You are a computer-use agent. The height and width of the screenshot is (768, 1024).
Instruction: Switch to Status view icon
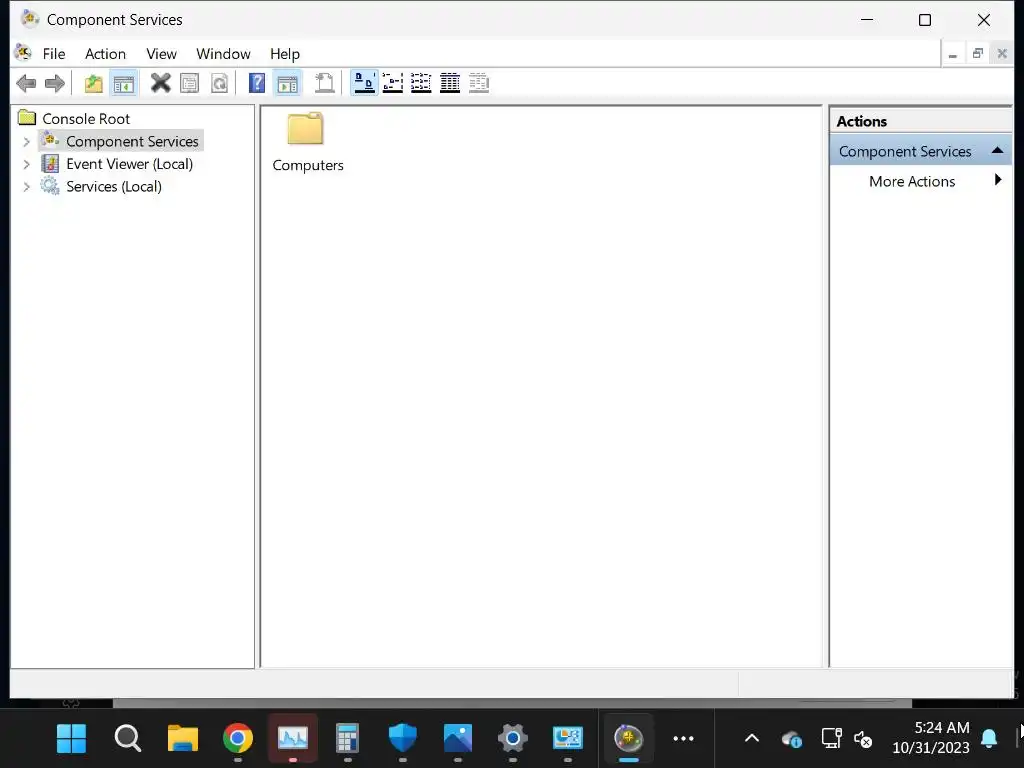click(479, 83)
